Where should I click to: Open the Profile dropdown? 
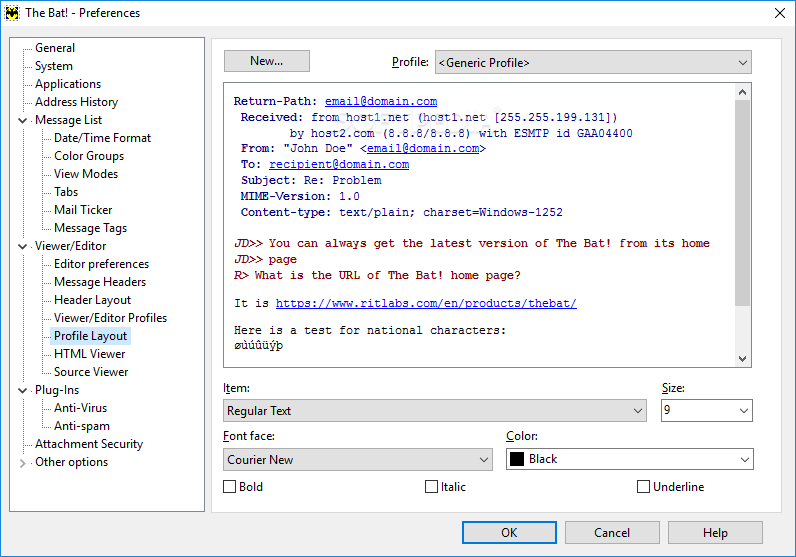[x=593, y=62]
